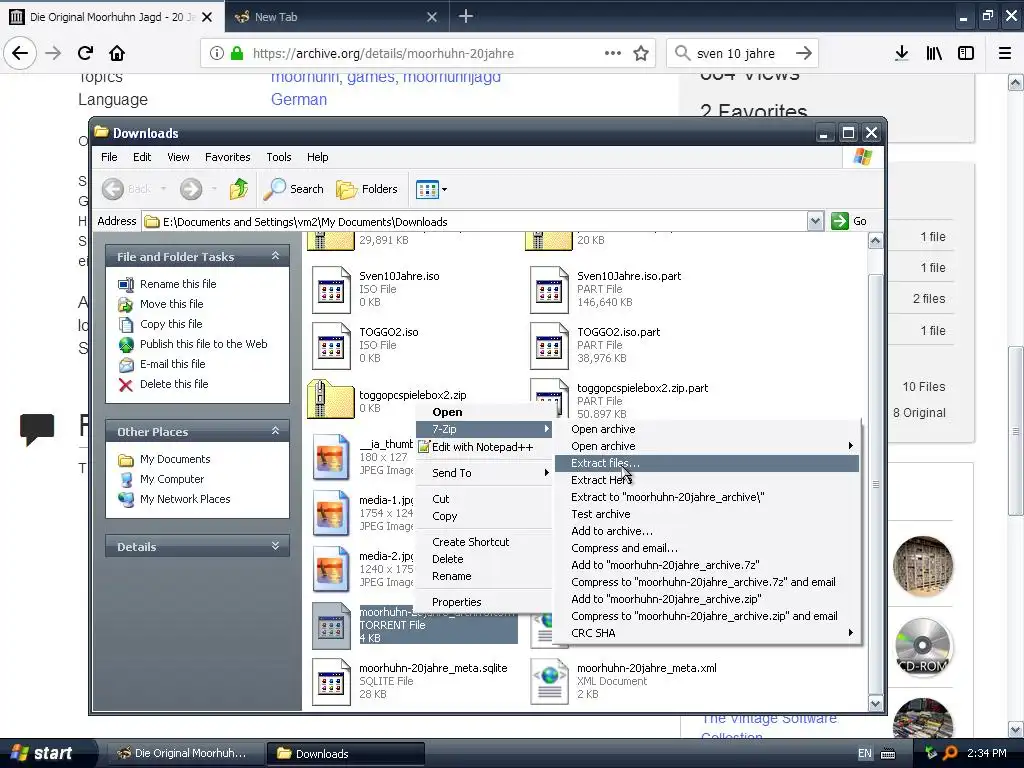Select Sven10Jahre.iso file icon
This screenshot has width=1024, height=768.
(331, 289)
